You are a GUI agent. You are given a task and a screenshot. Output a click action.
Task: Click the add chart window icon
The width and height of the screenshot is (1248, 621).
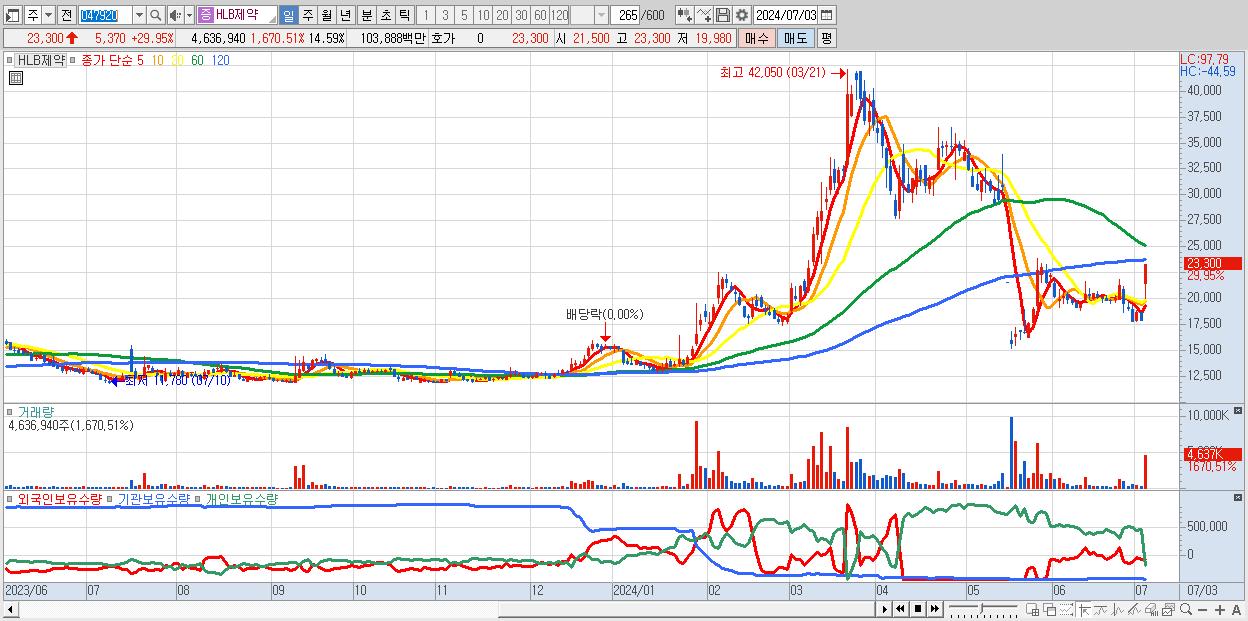pos(1033,610)
